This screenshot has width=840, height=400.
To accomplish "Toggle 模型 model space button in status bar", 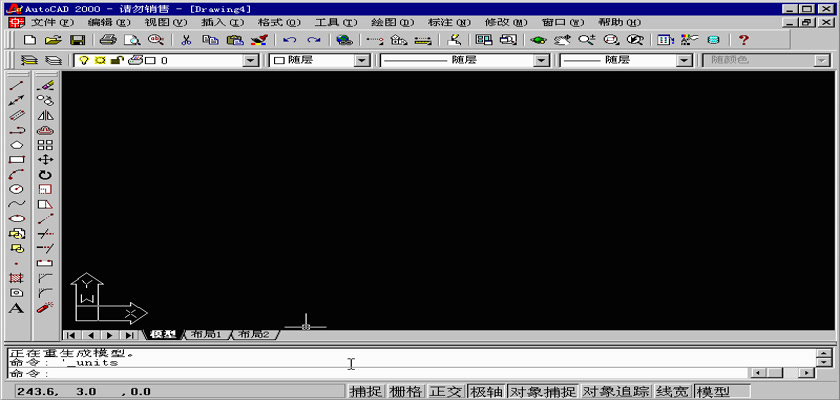I will [722, 392].
